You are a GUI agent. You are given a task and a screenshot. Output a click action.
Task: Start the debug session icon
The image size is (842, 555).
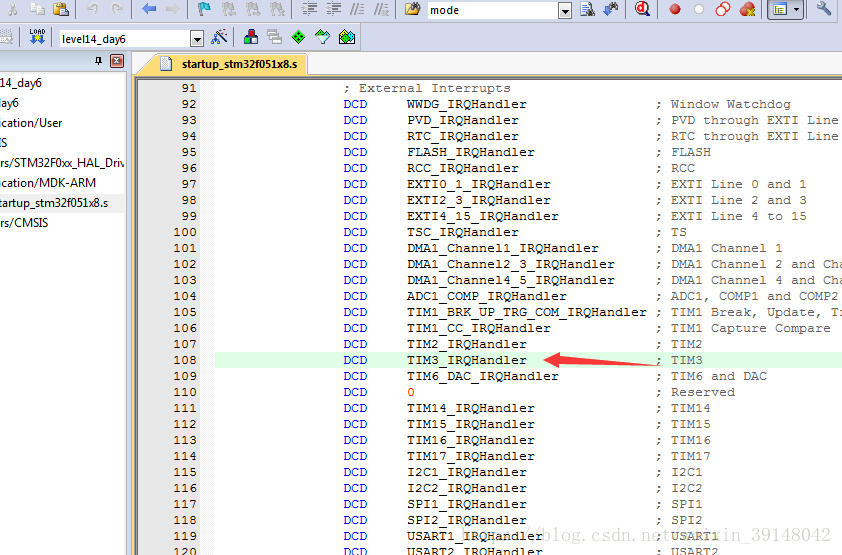pyautogui.click(x=642, y=9)
